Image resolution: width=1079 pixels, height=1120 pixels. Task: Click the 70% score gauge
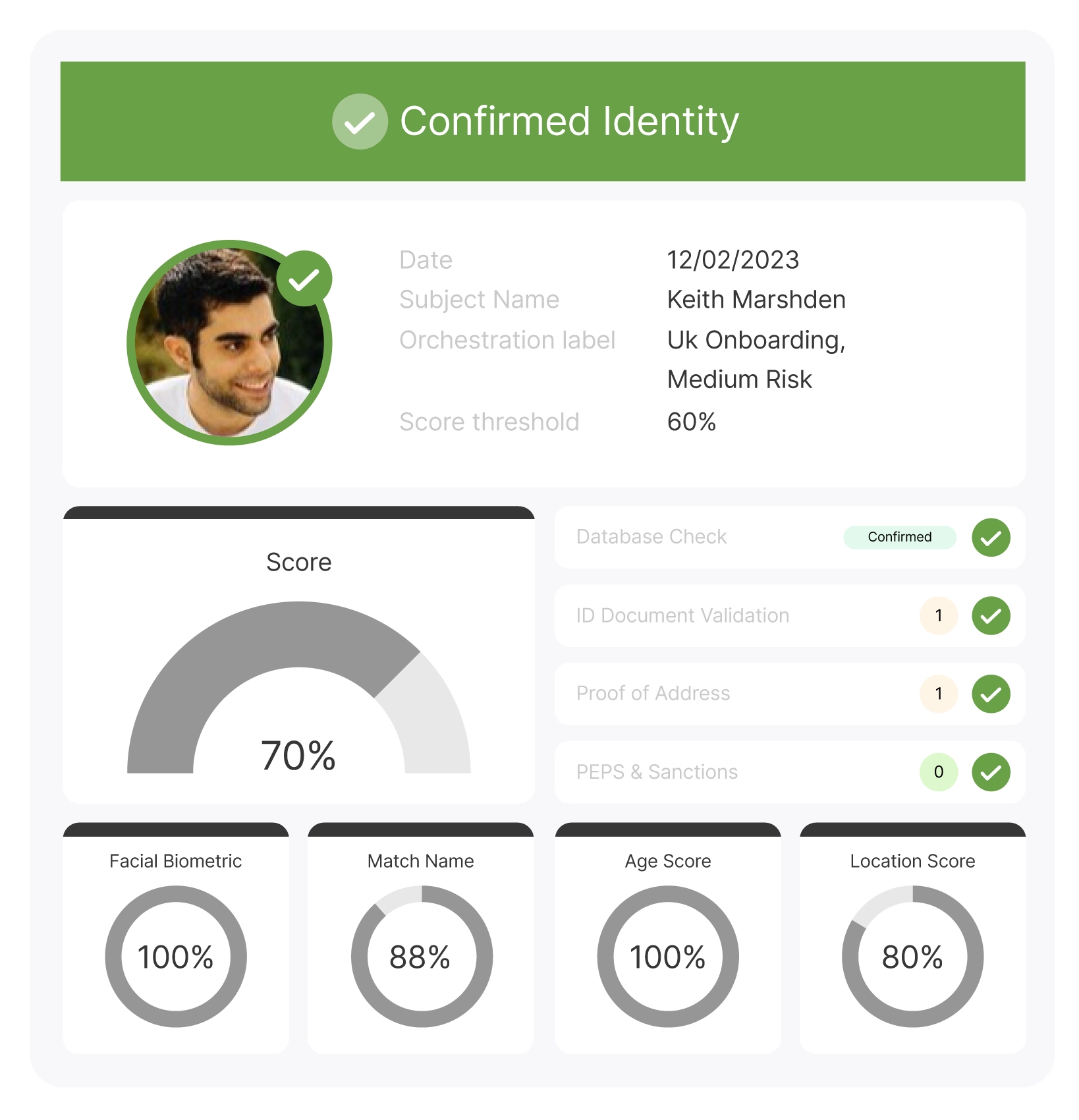tap(298, 687)
